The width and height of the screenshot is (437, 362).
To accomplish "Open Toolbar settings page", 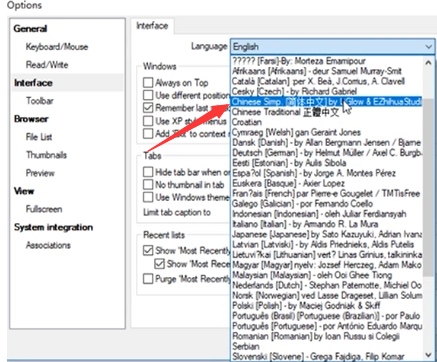I will pos(40,101).
